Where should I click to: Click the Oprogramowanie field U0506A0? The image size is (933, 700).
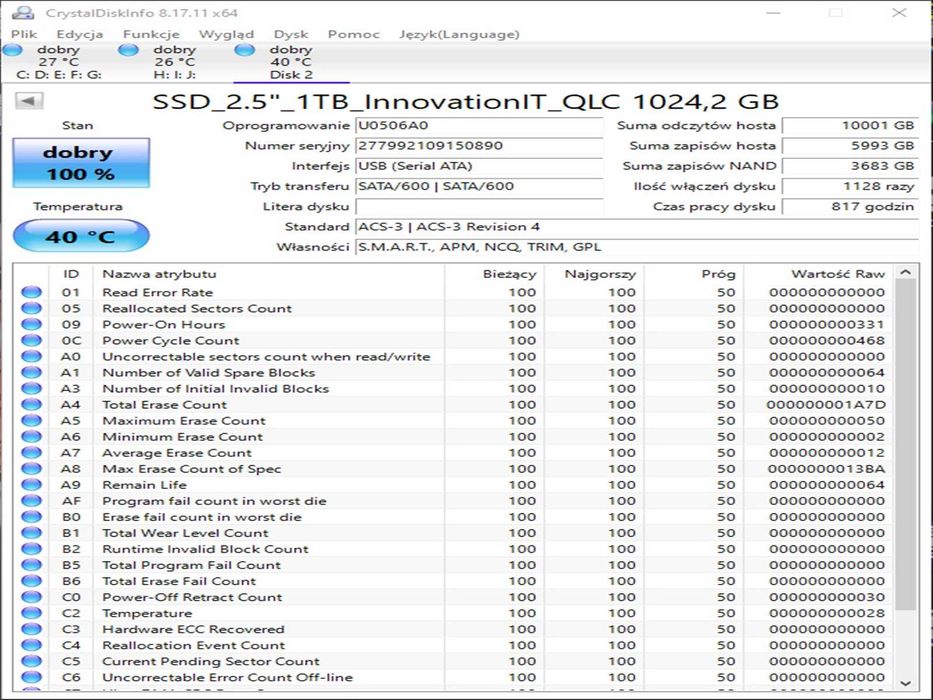pos(480,126)
